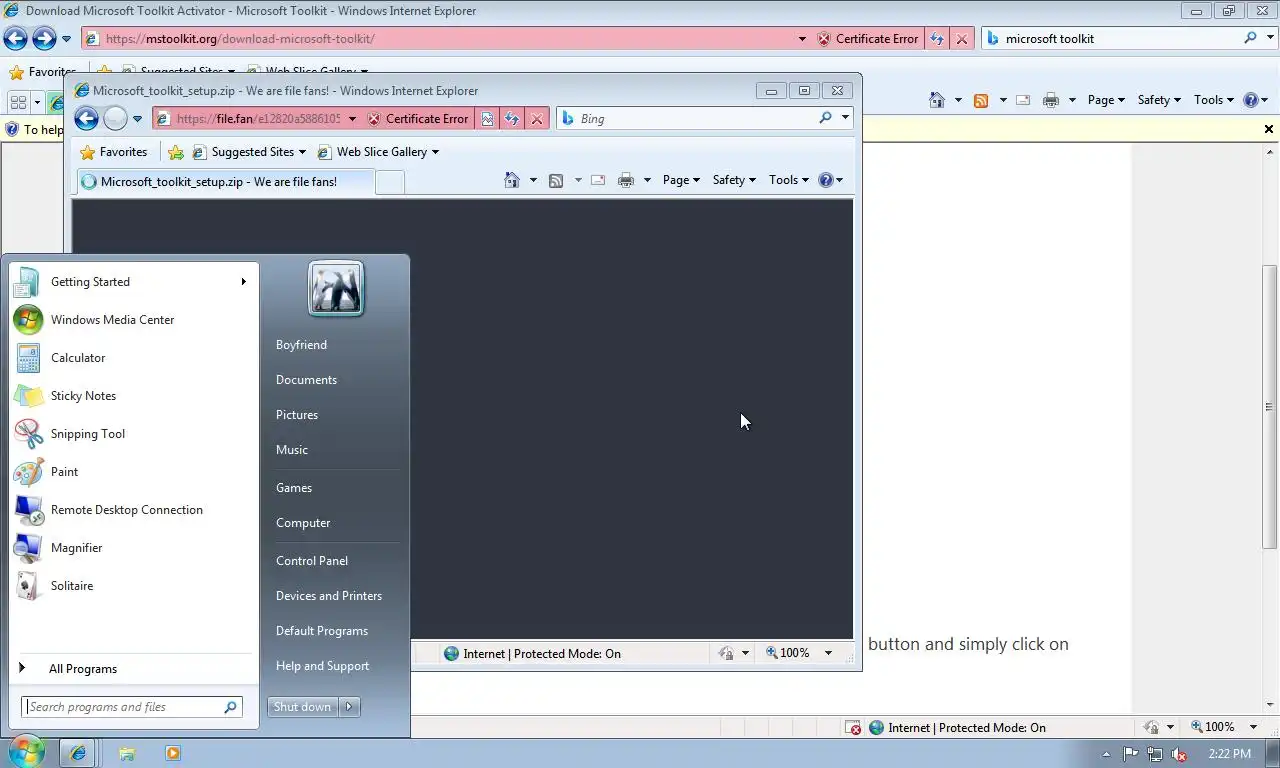
Task: Open zoom level dropdown in file.fan window
Action: coord(828,653)
